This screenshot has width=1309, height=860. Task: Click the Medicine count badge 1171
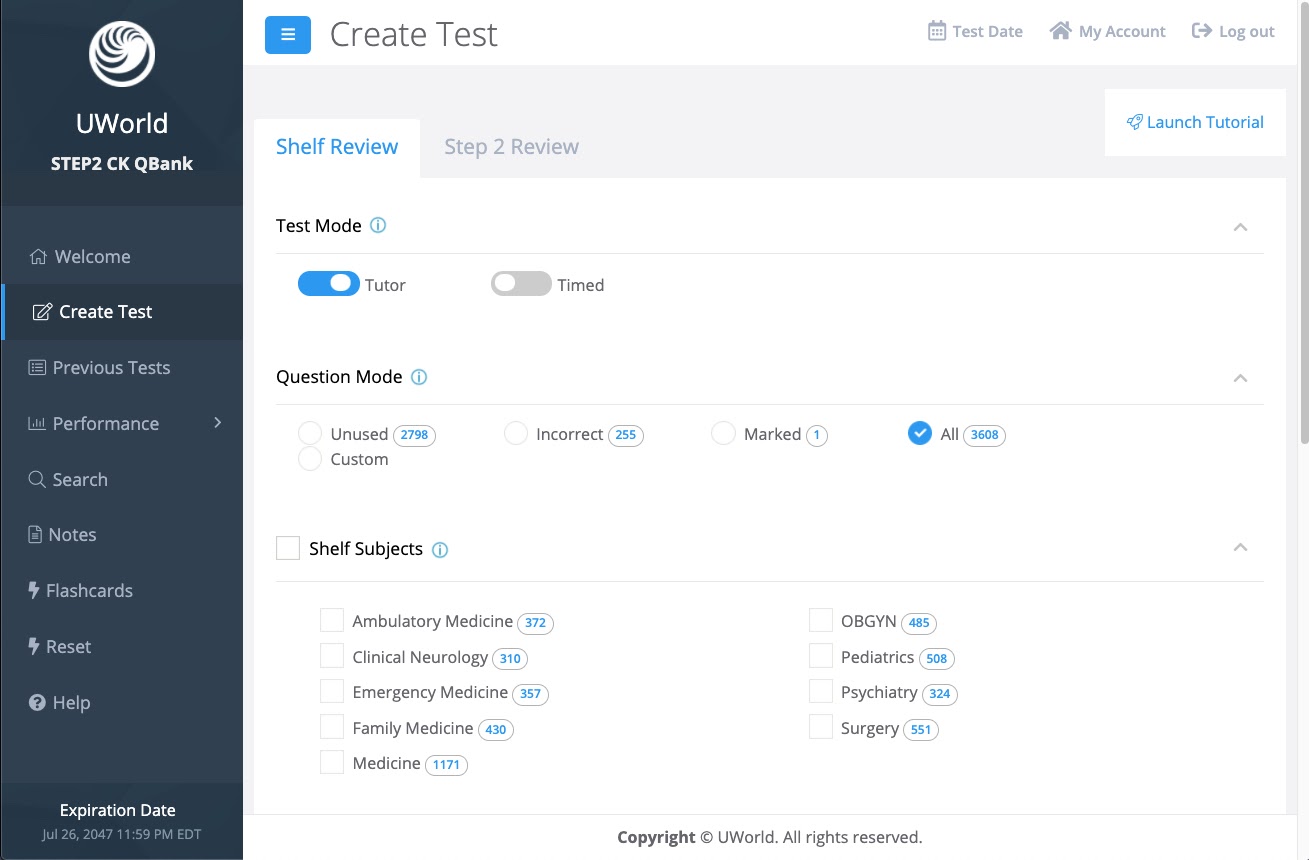(x=446, y=765)
